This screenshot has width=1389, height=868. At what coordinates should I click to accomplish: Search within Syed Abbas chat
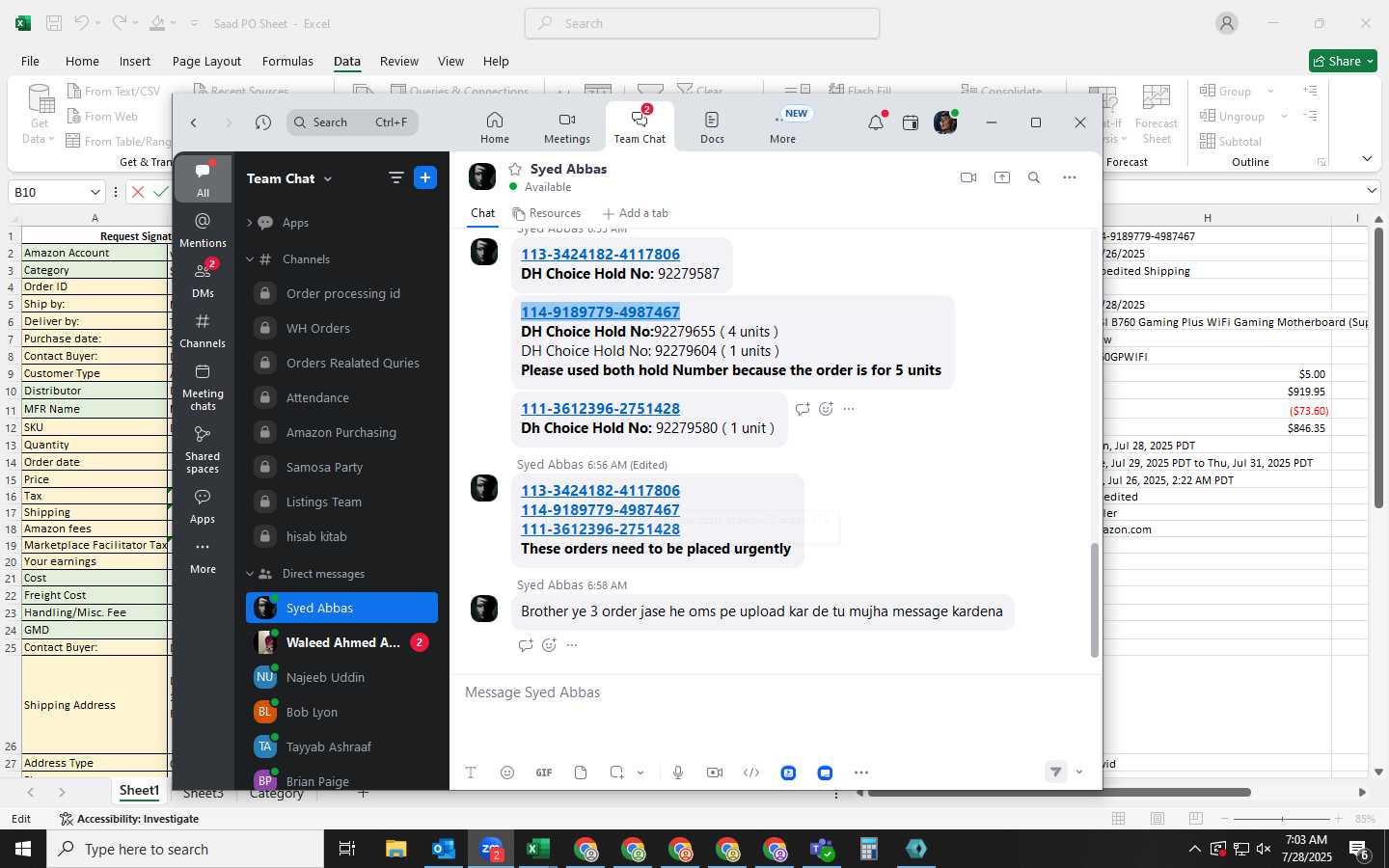click(x=1034, y=177)
